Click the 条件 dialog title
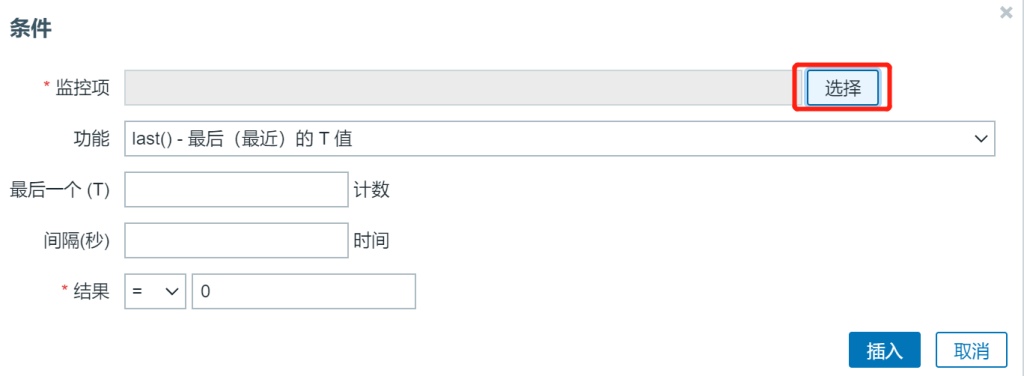 (30, 28)
